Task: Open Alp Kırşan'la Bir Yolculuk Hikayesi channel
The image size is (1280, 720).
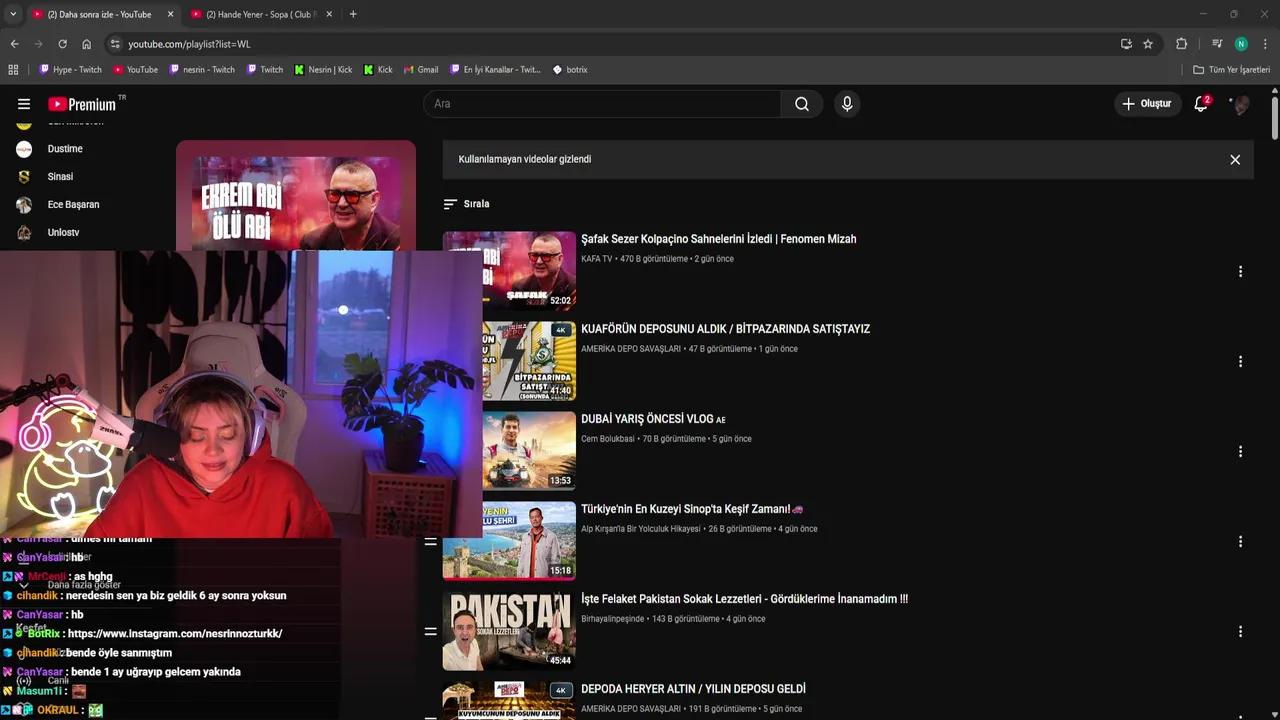Action: pyautogui.click(x=641, y=529)
